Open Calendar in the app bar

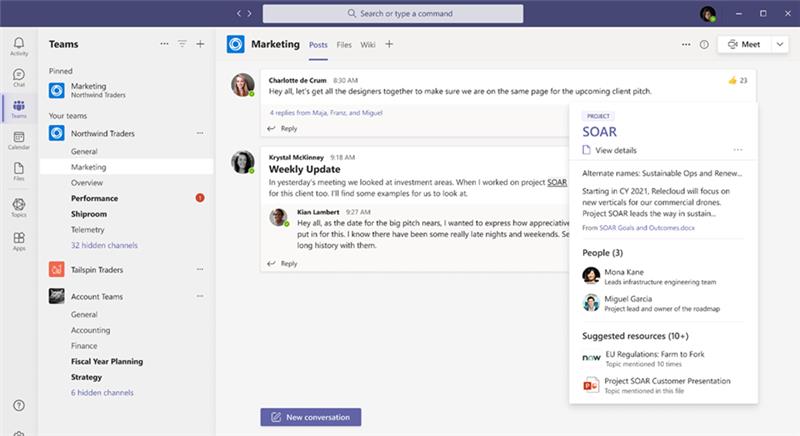click(x=19, y=140)
